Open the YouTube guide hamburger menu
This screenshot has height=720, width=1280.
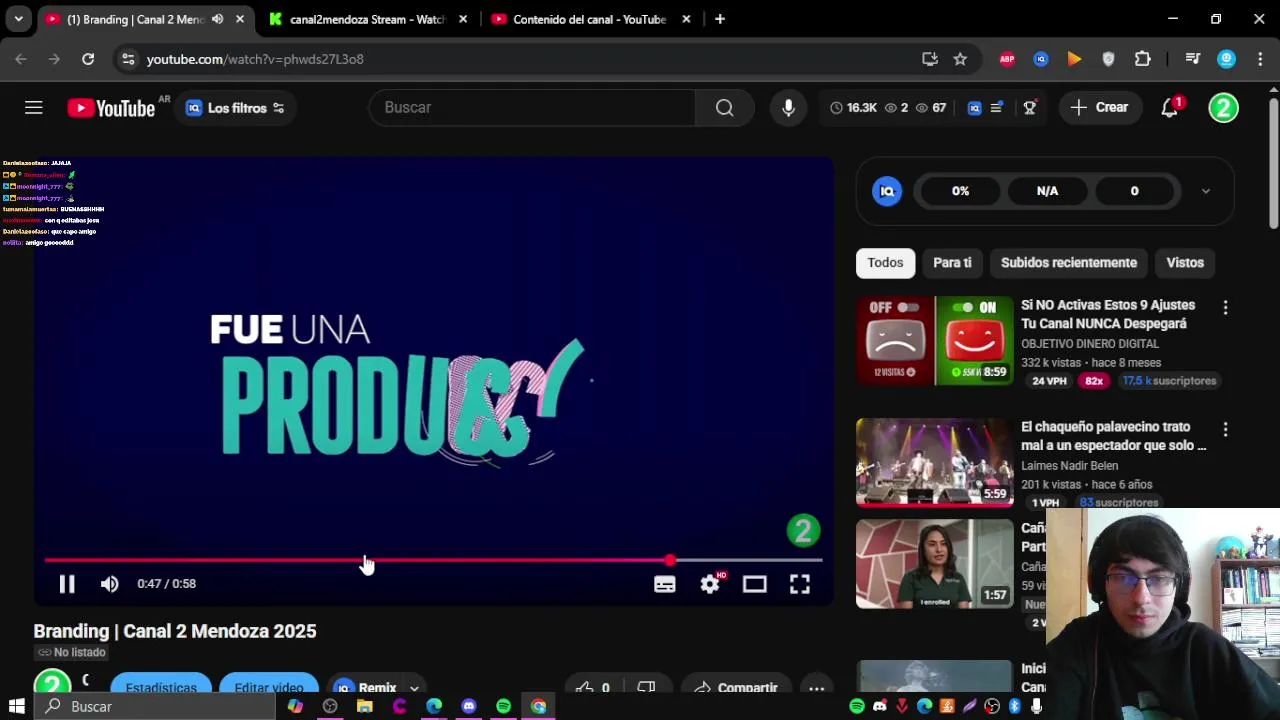34,107
